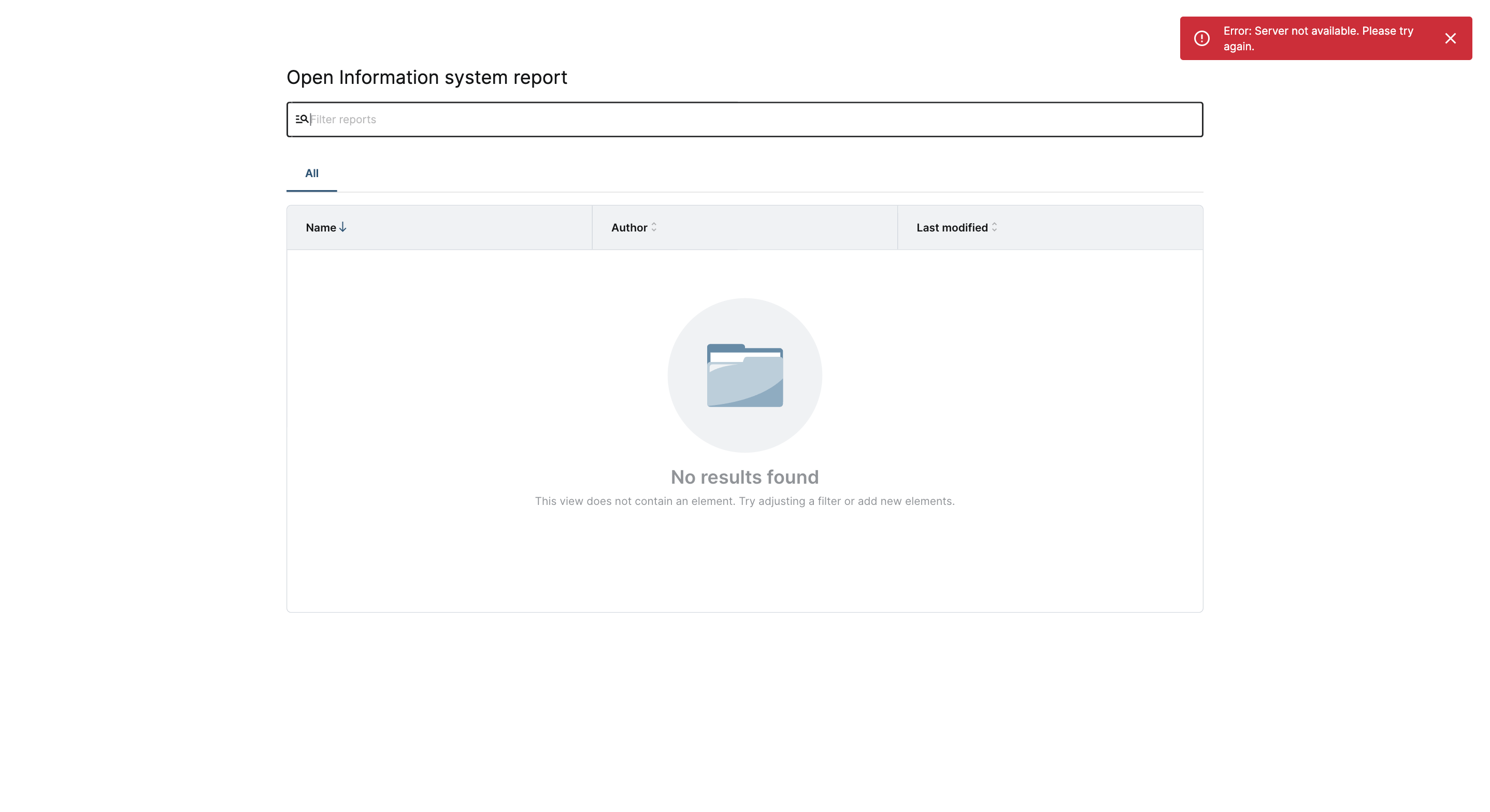Toggle the Author column sort icon
Viewport: 1490px width, 812px height.
[654, 227]
